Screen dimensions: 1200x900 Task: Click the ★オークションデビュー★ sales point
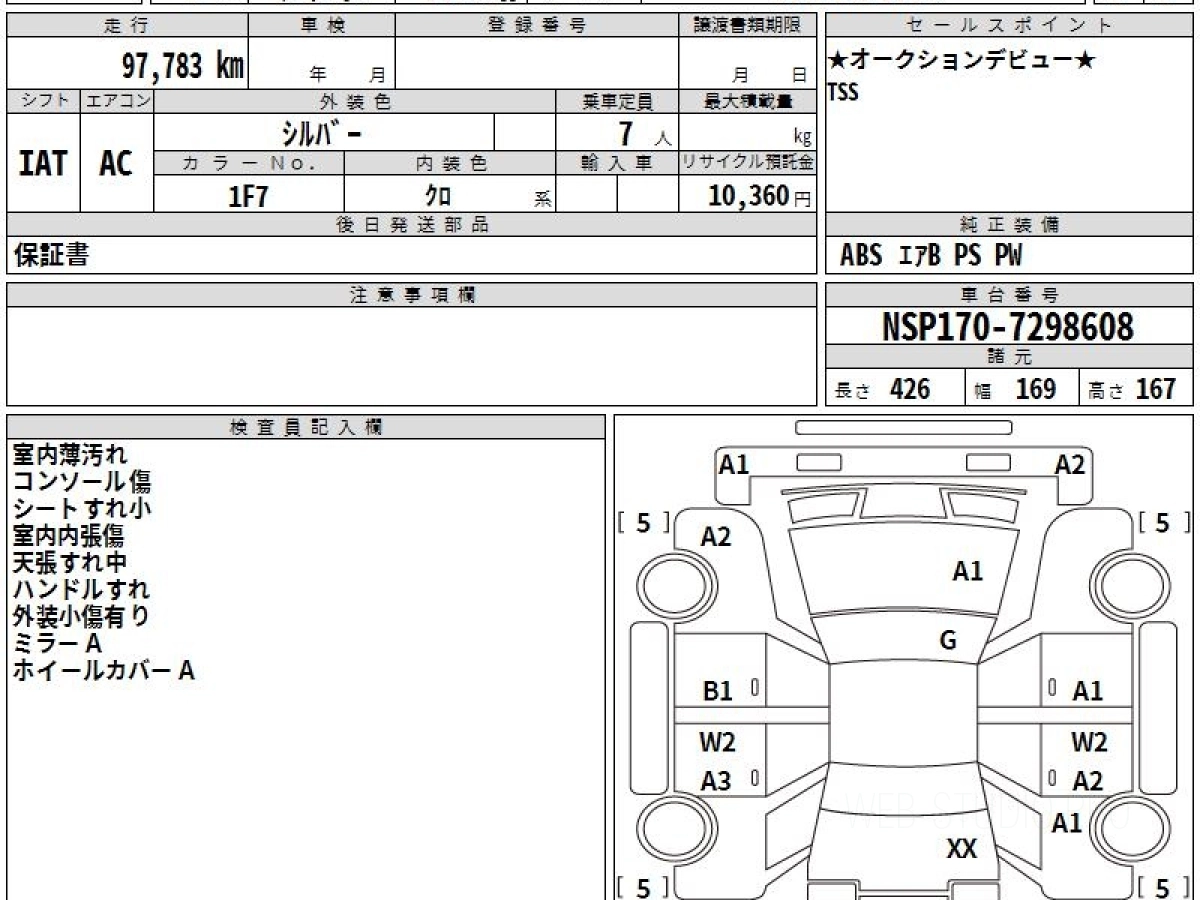tap(962, 61)
